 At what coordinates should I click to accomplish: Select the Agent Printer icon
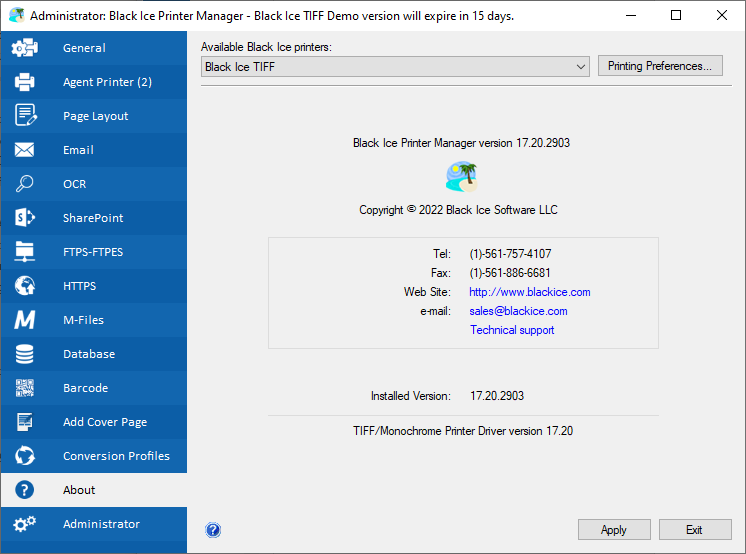tap(25, 82)
